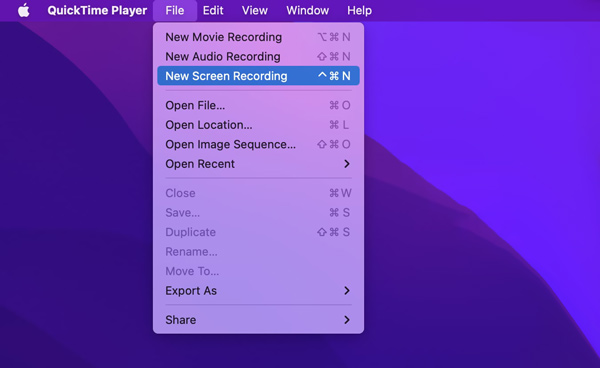The width and height of the screenshot is (600, 368).
Task: Open the Apple menu
Action: tap(24, 10)
